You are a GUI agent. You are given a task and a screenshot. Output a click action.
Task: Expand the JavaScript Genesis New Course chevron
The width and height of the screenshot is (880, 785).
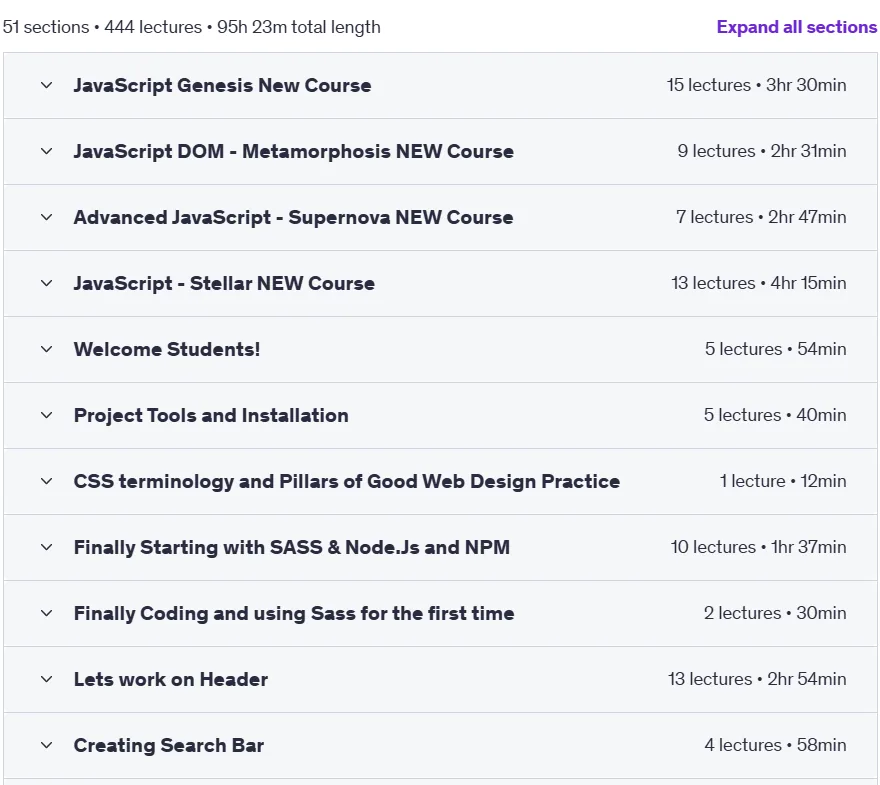(47, 85)
